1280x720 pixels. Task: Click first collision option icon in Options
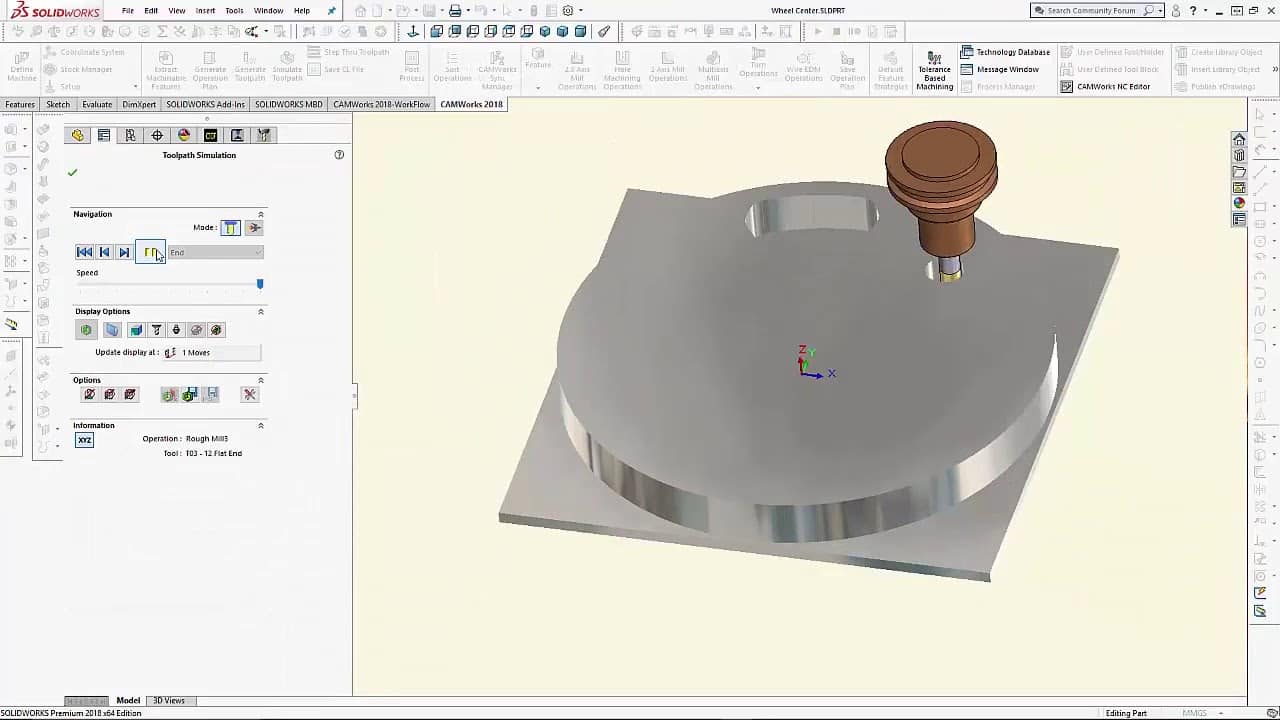[x=89, y=395]
